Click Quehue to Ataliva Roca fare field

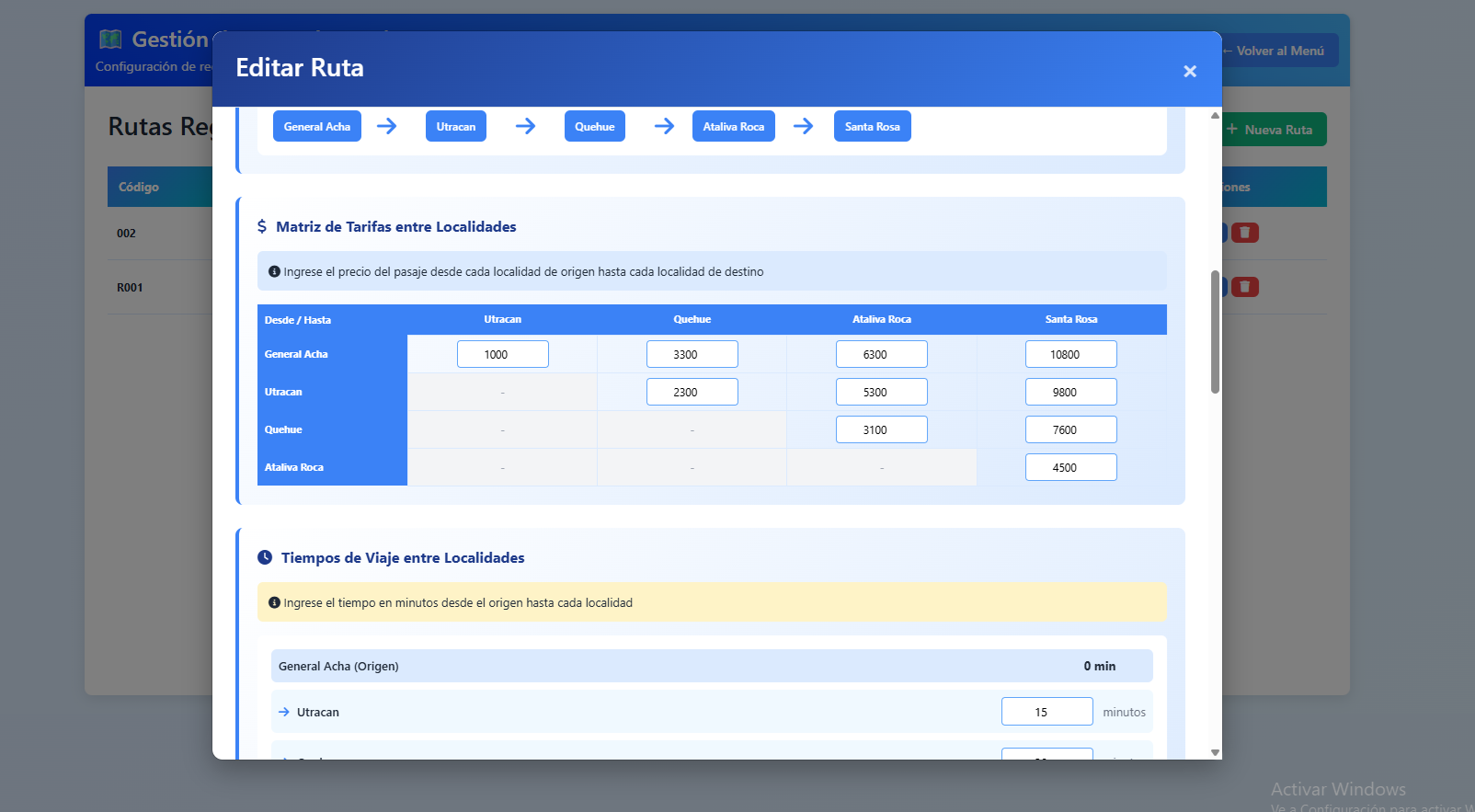pyautogui.click(x=881, y=429)
